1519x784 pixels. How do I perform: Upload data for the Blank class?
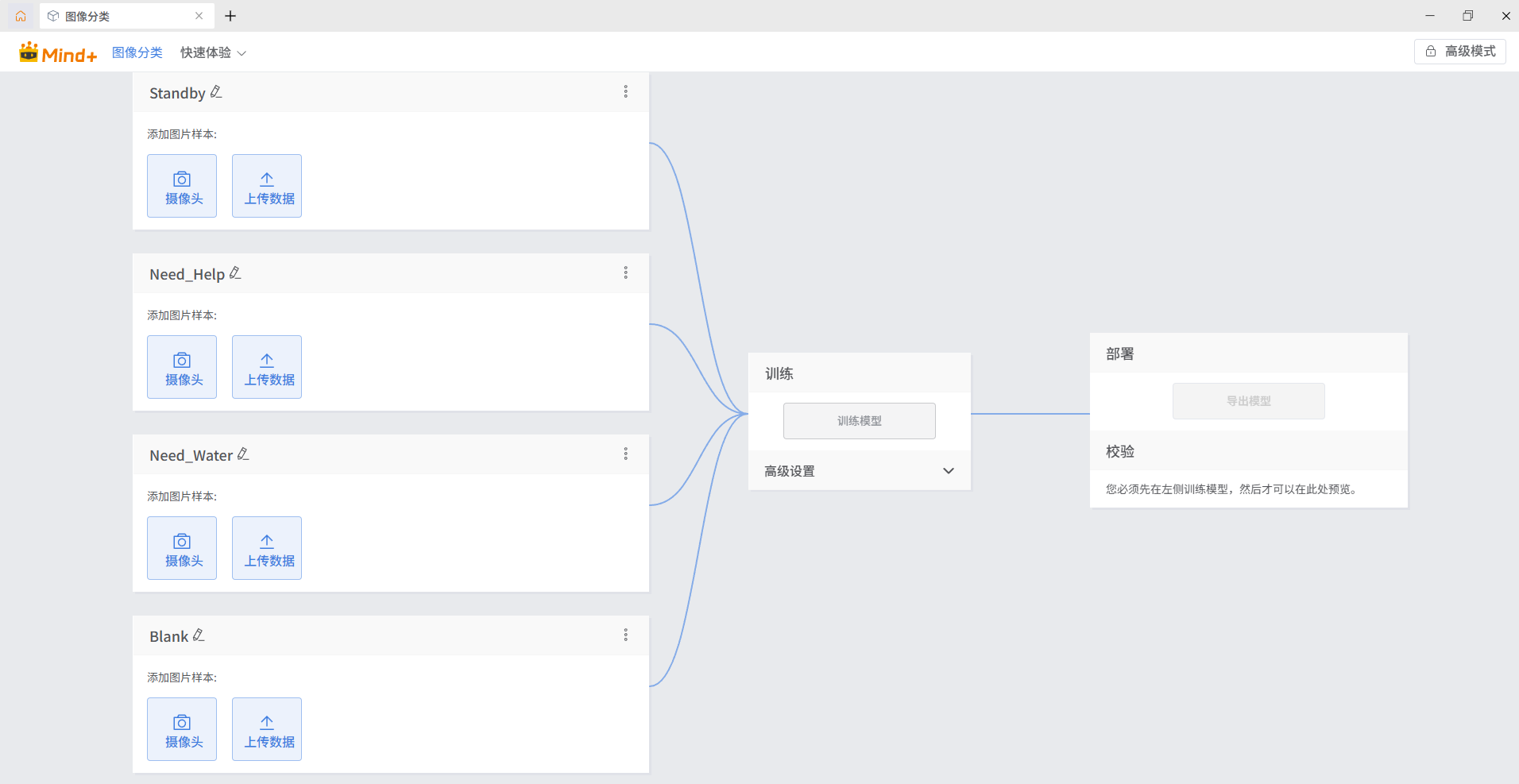(267, 729)
